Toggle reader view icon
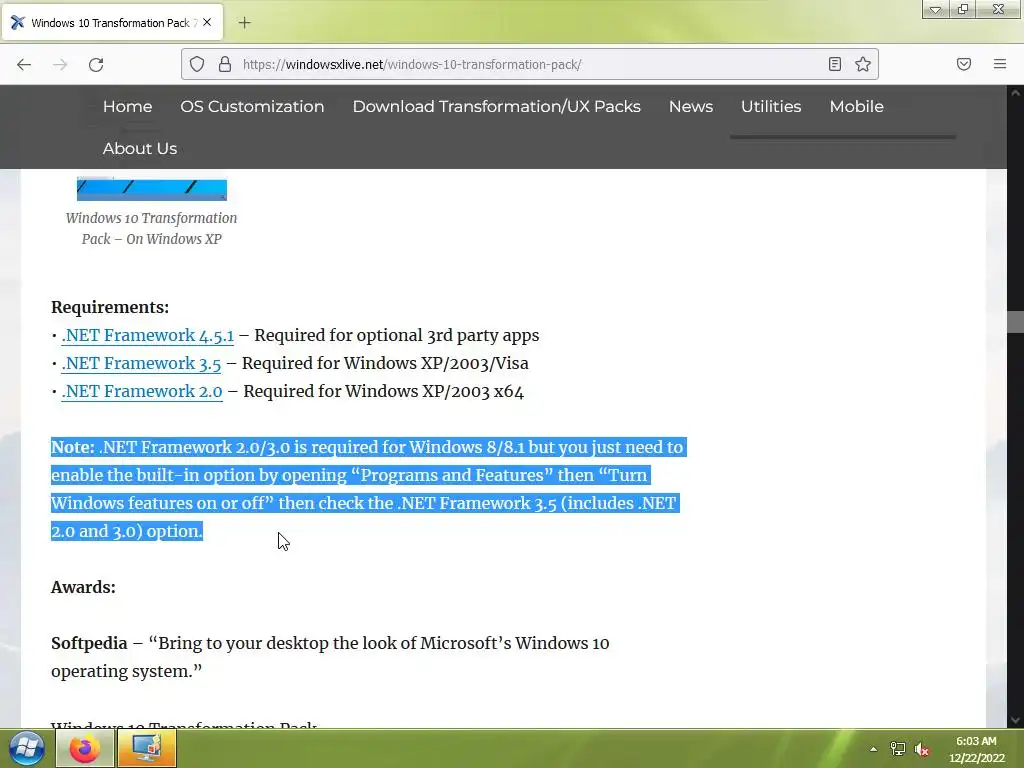 point(835,64)
